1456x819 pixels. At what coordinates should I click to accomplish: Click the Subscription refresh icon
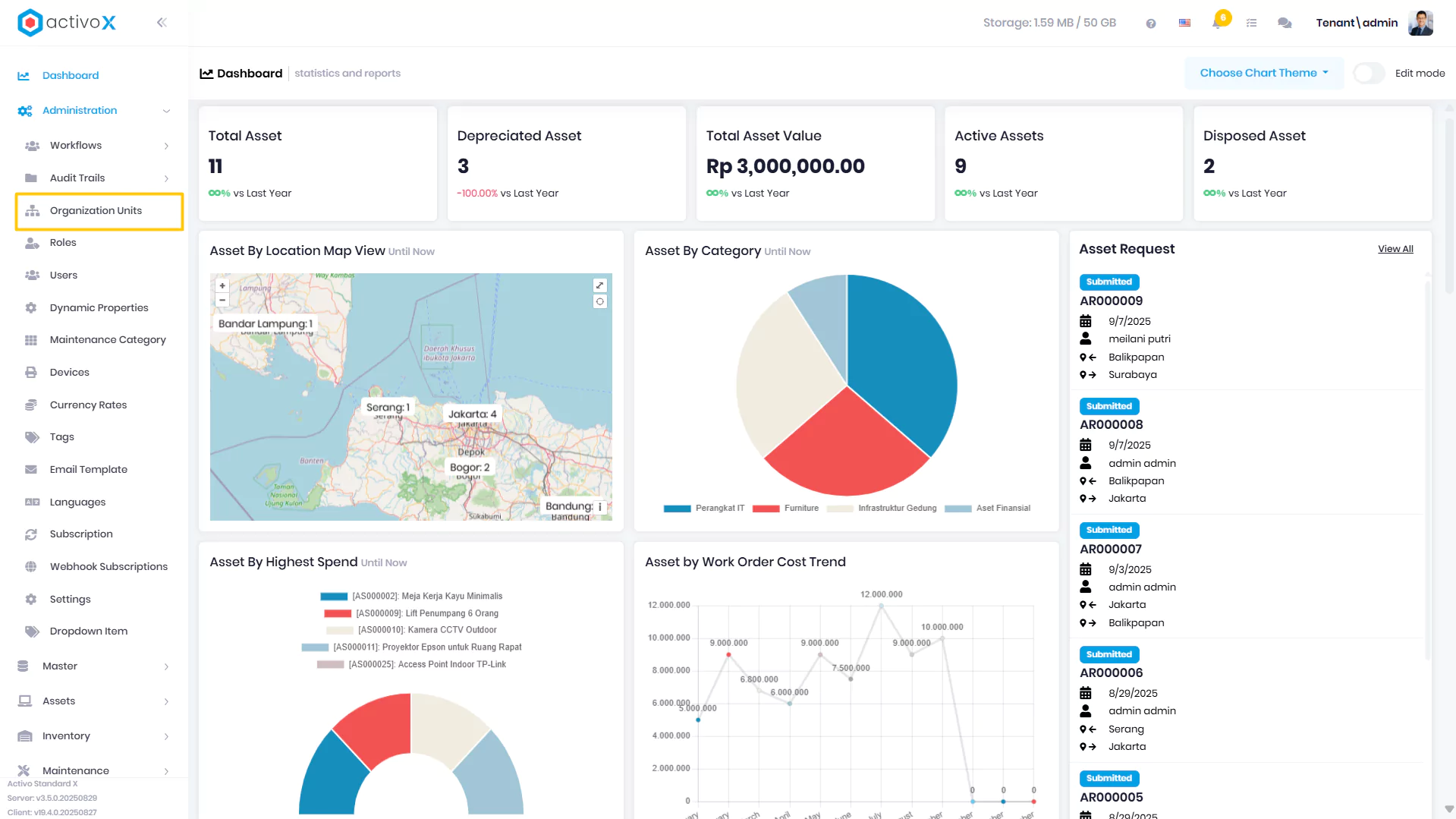pos(31,534)
